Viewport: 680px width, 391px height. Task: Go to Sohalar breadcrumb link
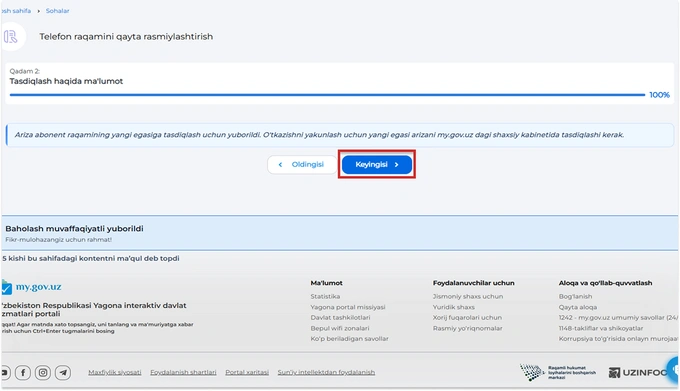point(58,11)
